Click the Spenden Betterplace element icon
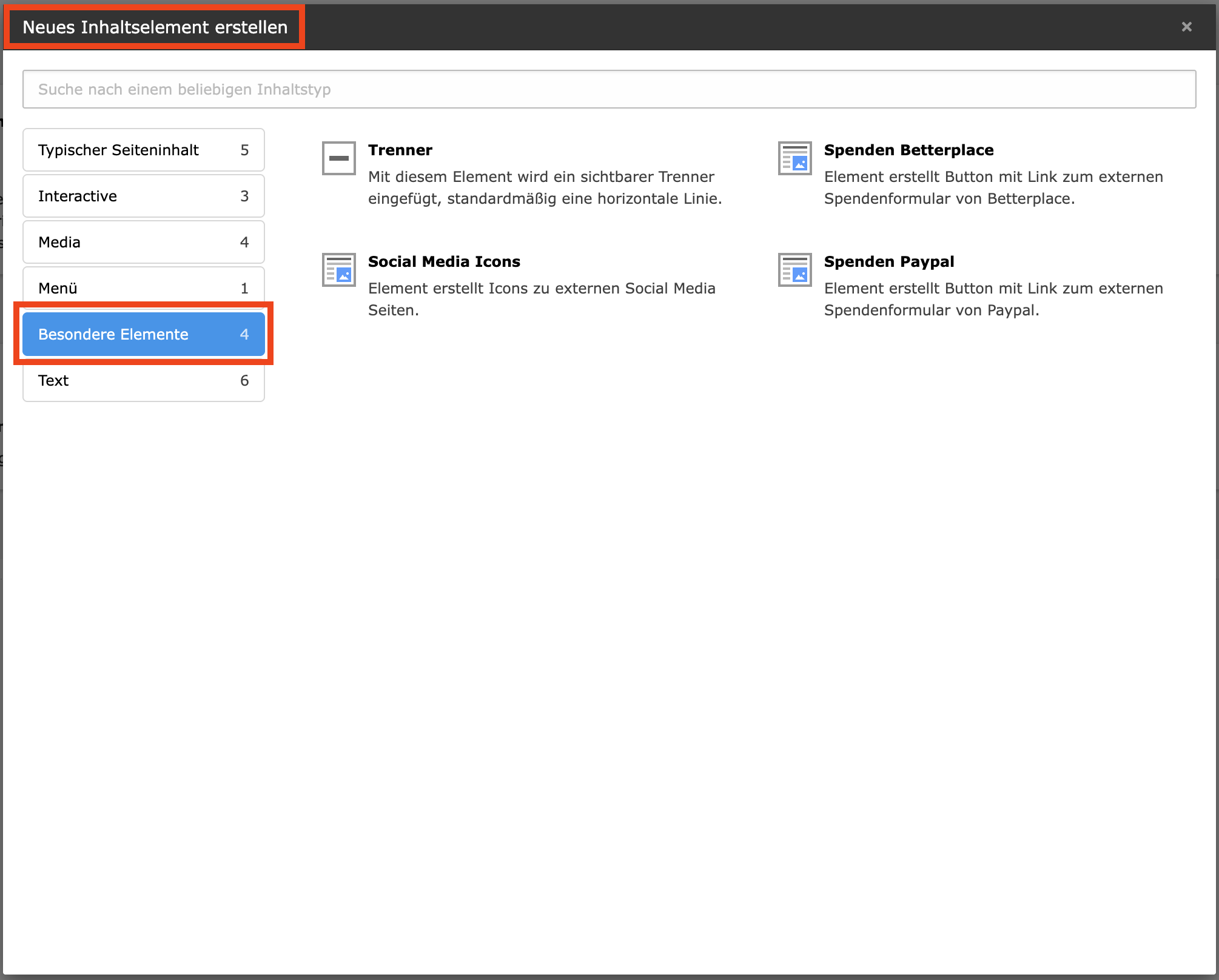The image size is (1219, 980). click(794, 158)
